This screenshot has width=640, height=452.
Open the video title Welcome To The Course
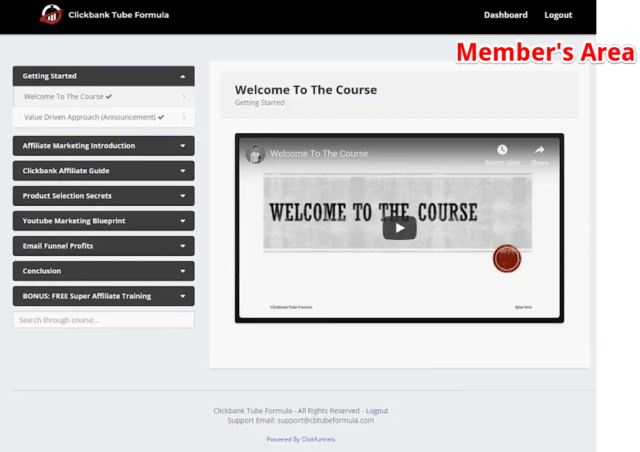click(x=319, y=154)
